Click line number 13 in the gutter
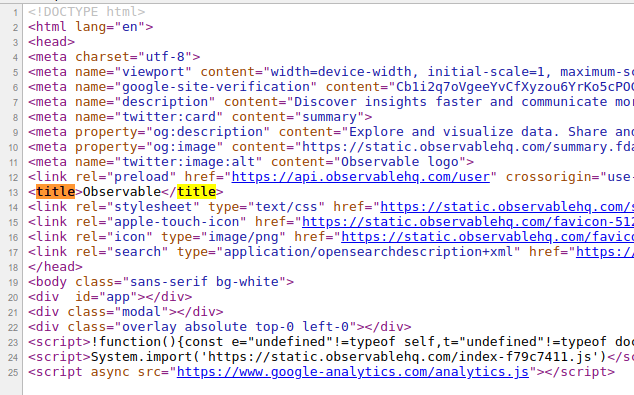The height and width of the screenshot is (395, 634). click(x=14, y=192)
